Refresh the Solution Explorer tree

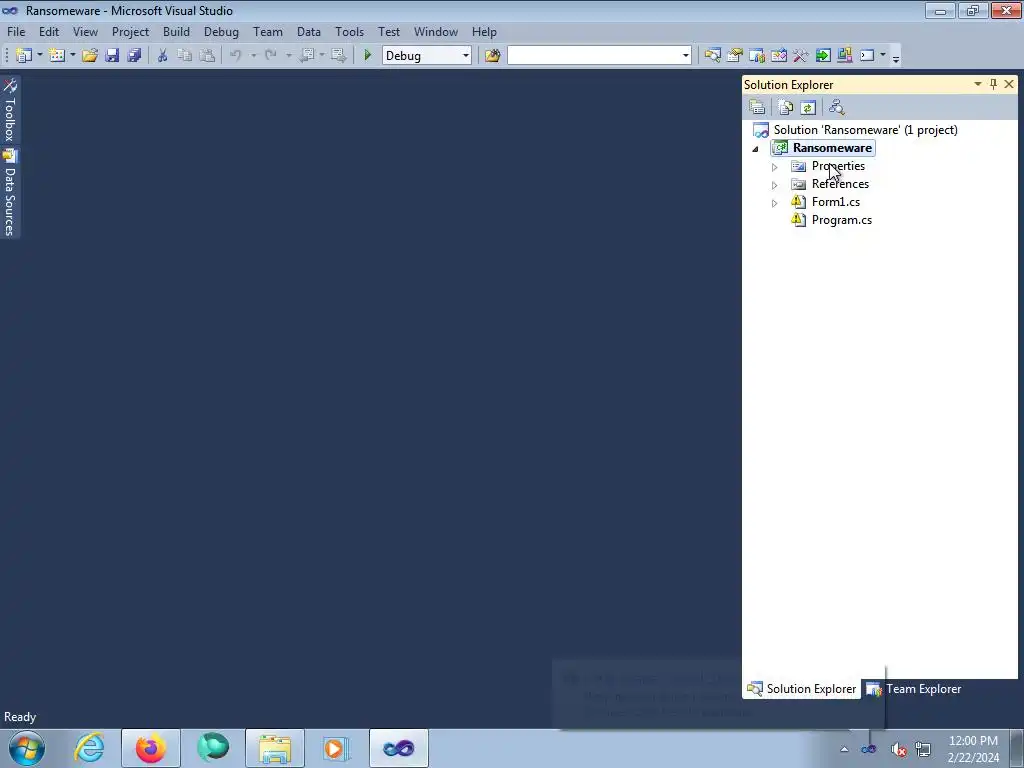(808, 107)
